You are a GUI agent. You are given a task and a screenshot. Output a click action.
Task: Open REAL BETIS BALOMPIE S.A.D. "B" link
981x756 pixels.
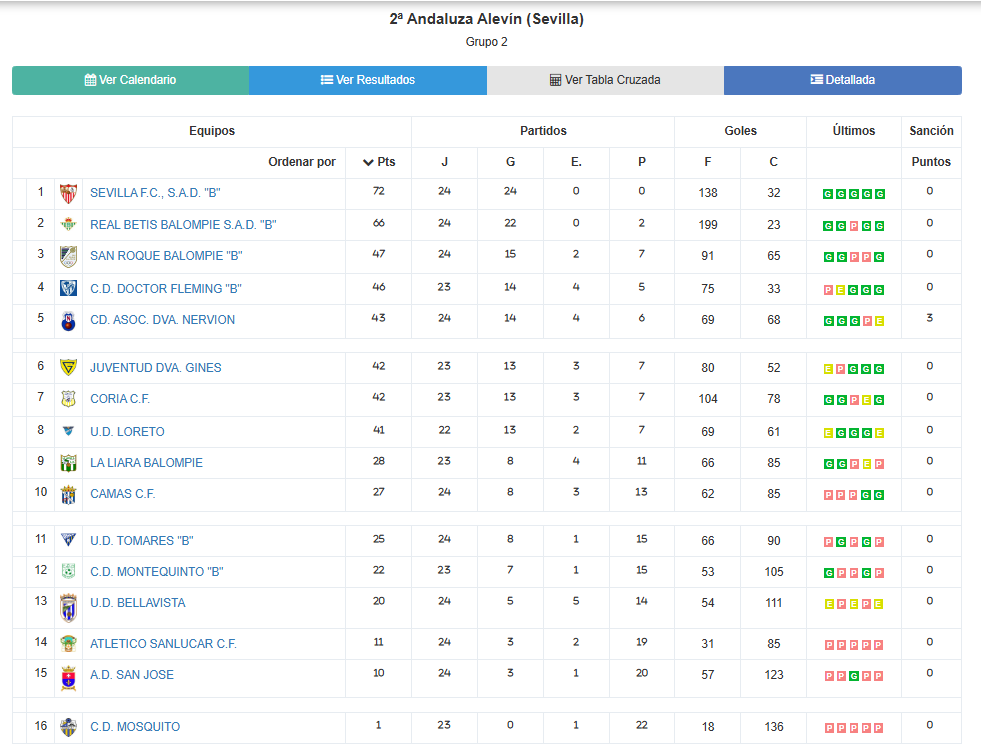click(183, 225)
